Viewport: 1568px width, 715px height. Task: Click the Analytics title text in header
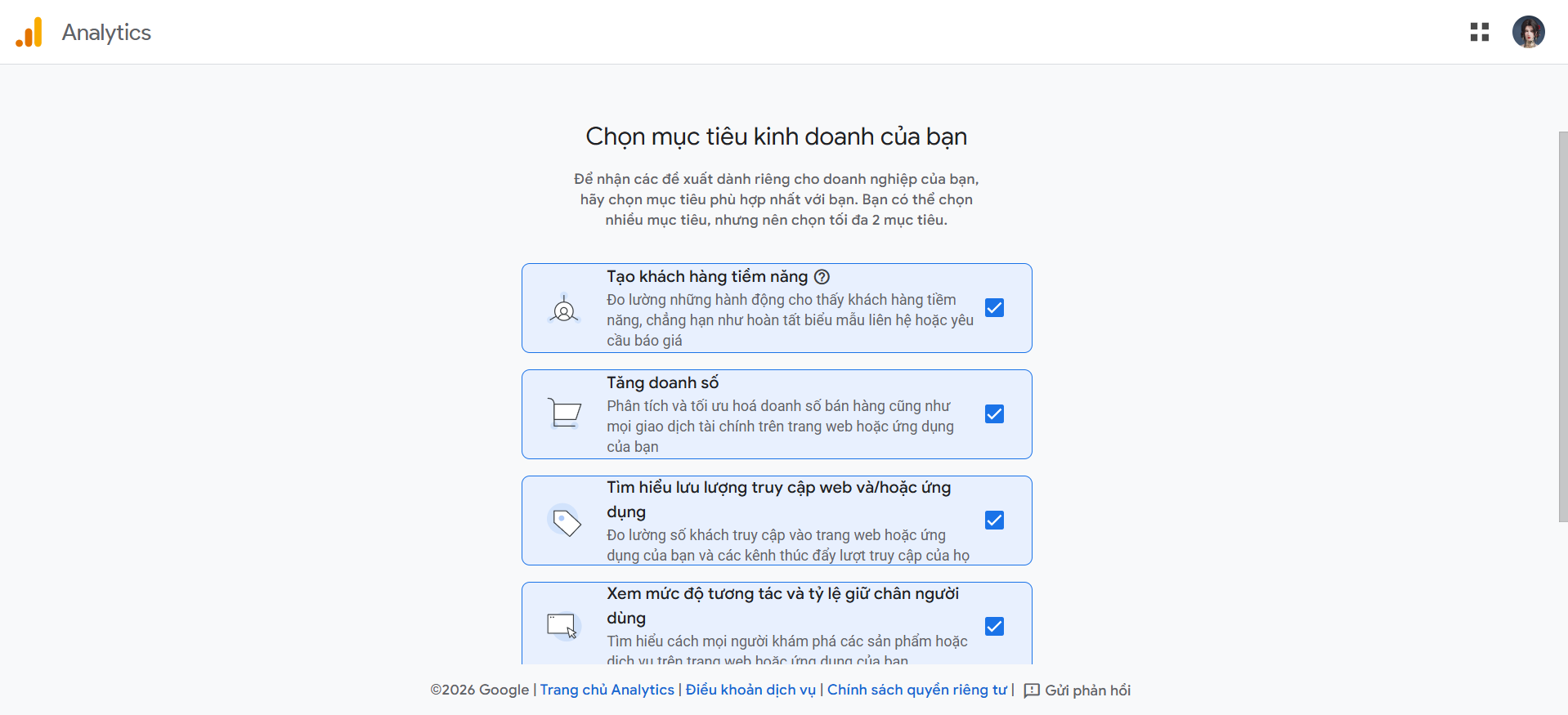[x=106, y=33]
